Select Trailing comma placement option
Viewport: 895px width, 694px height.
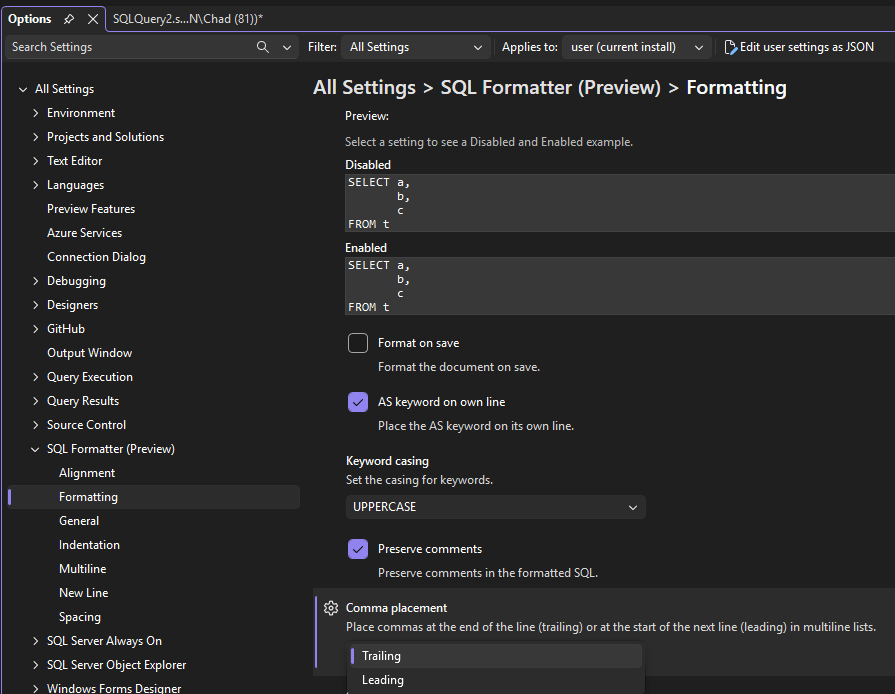coord(495,656)
